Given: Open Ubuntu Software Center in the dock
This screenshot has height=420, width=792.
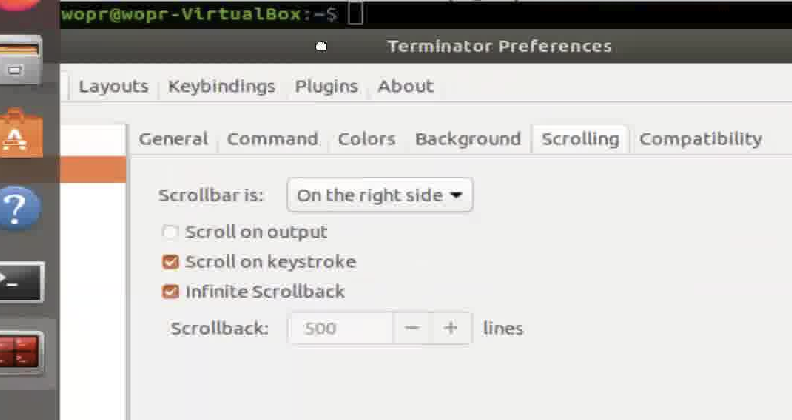Looking at the screenshot, I should point(20,133).
